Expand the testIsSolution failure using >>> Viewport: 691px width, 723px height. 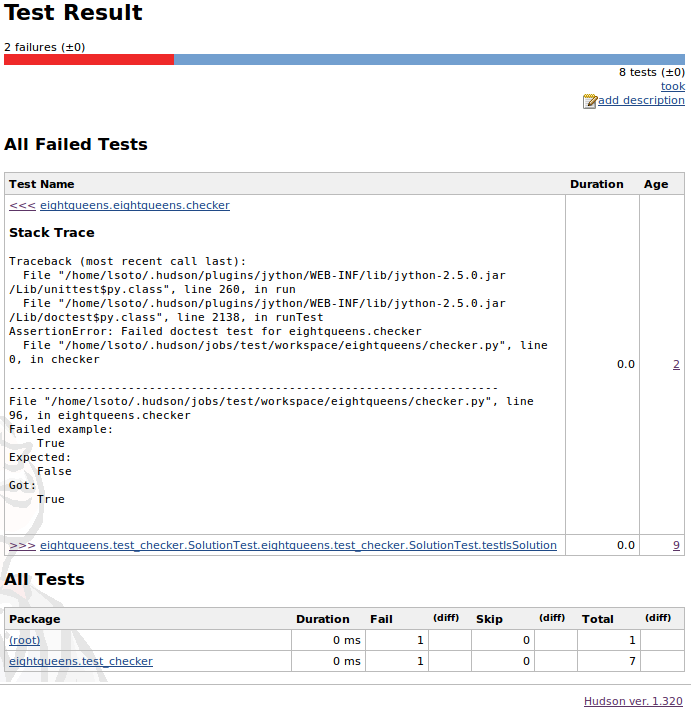pos(22,545)
